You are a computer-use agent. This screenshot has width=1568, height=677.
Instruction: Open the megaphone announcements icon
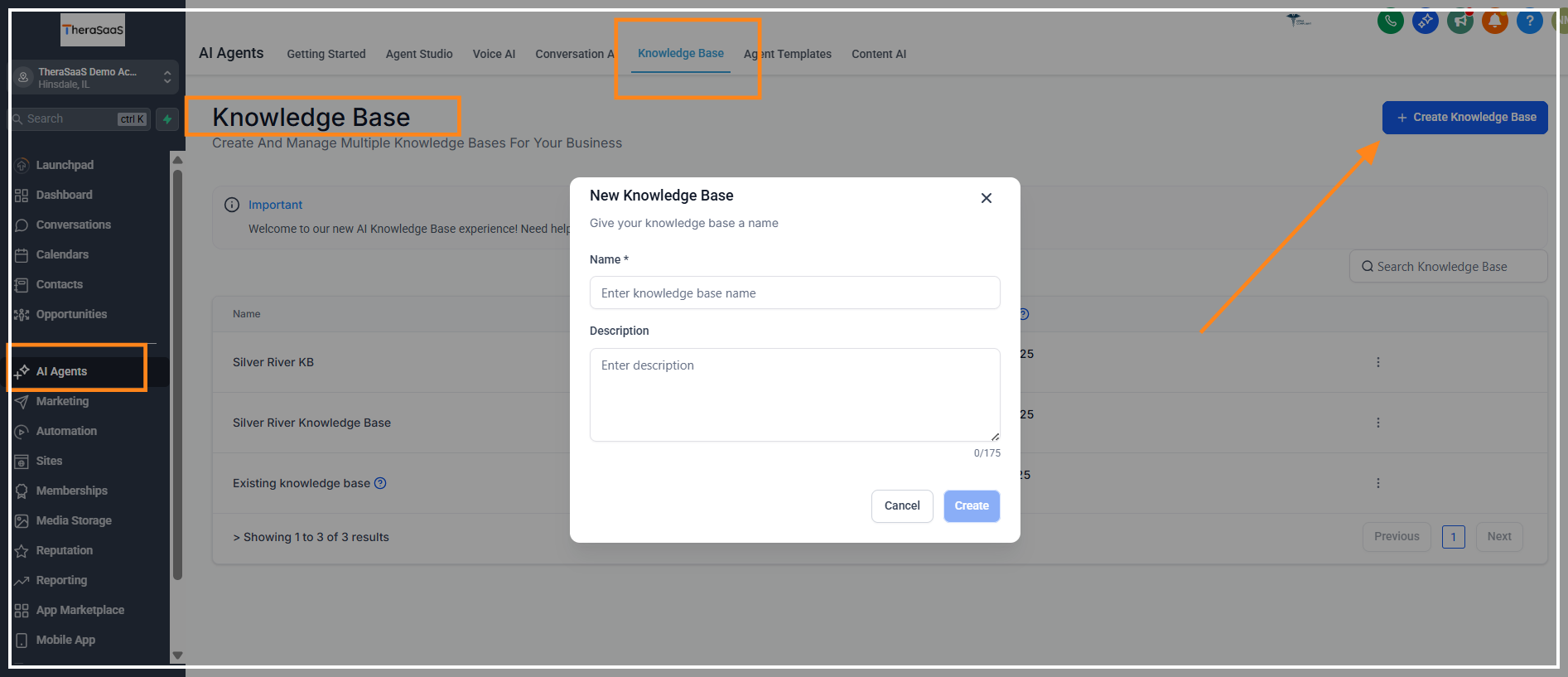click(x=1459, y=22)
